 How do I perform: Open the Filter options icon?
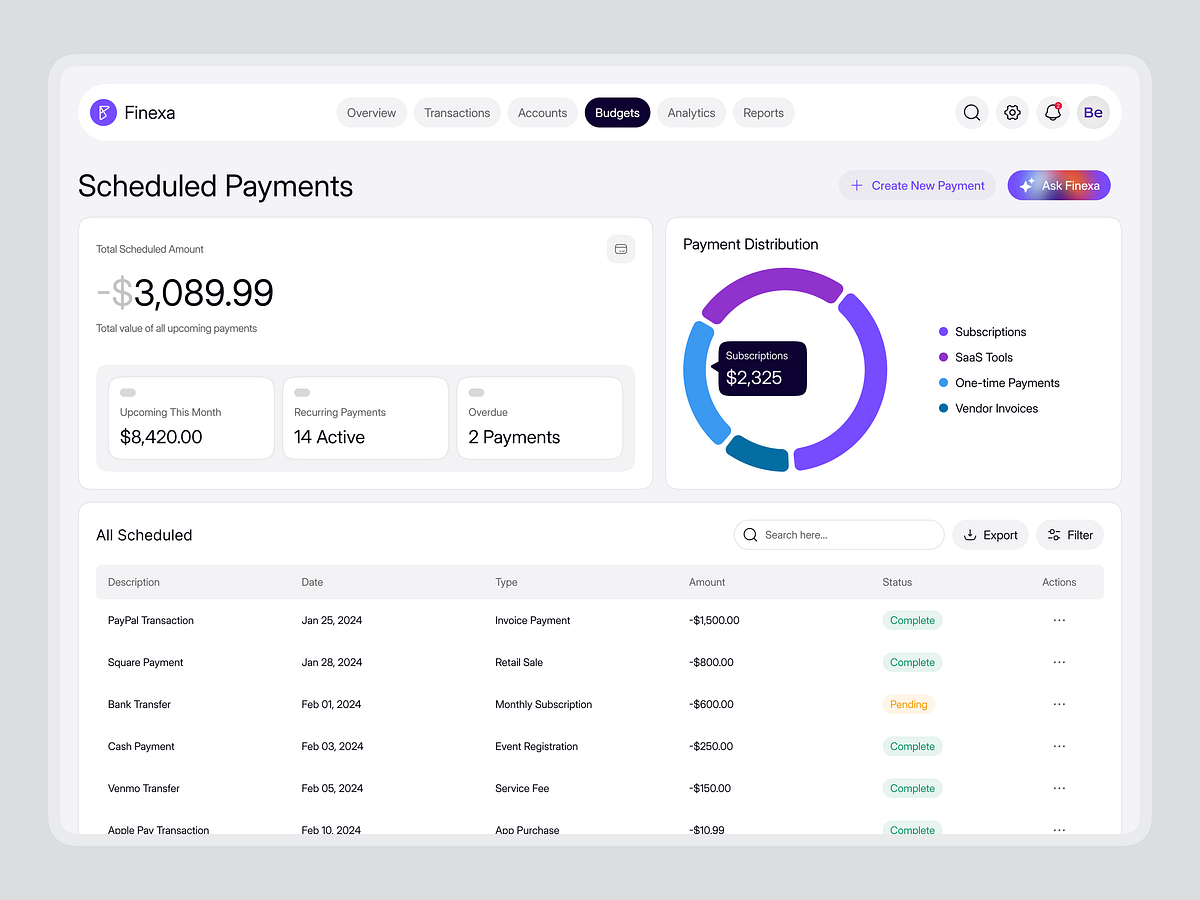[1052, 534]
